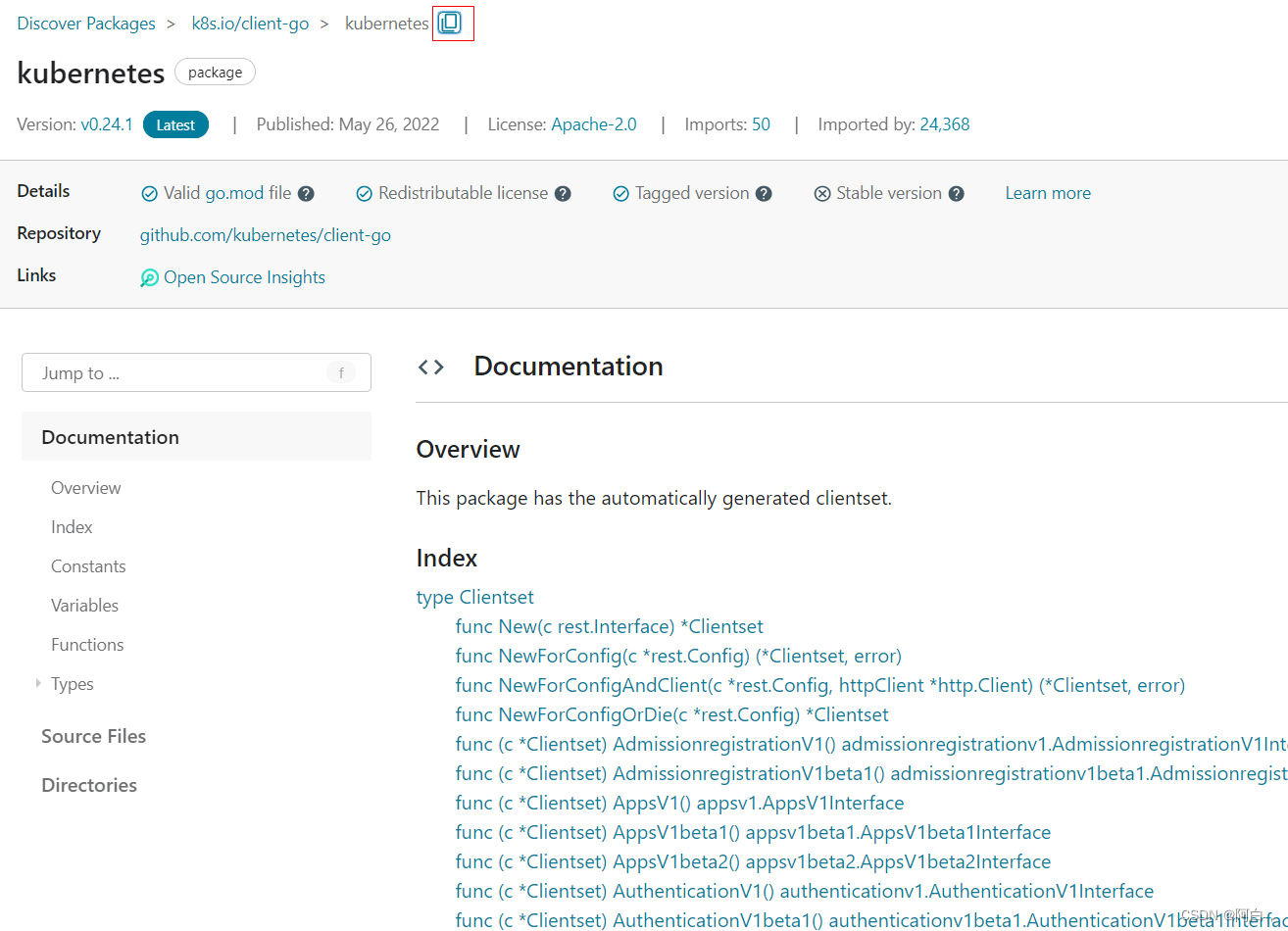Open the Open Source Insights link
The height and width of the screenshot is (931, 1288).
click(244, 277)
